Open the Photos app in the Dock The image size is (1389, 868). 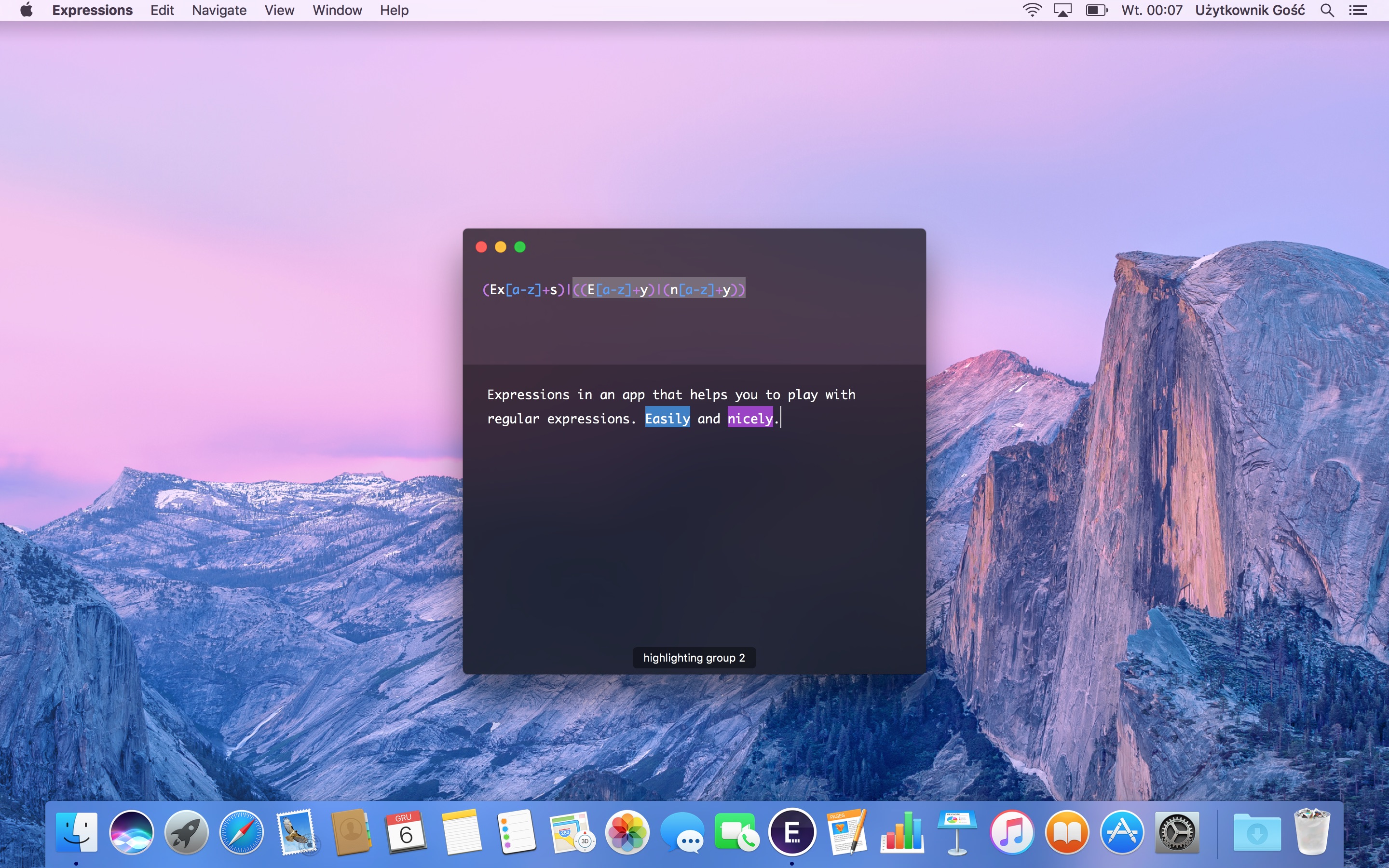pos(627,831)
